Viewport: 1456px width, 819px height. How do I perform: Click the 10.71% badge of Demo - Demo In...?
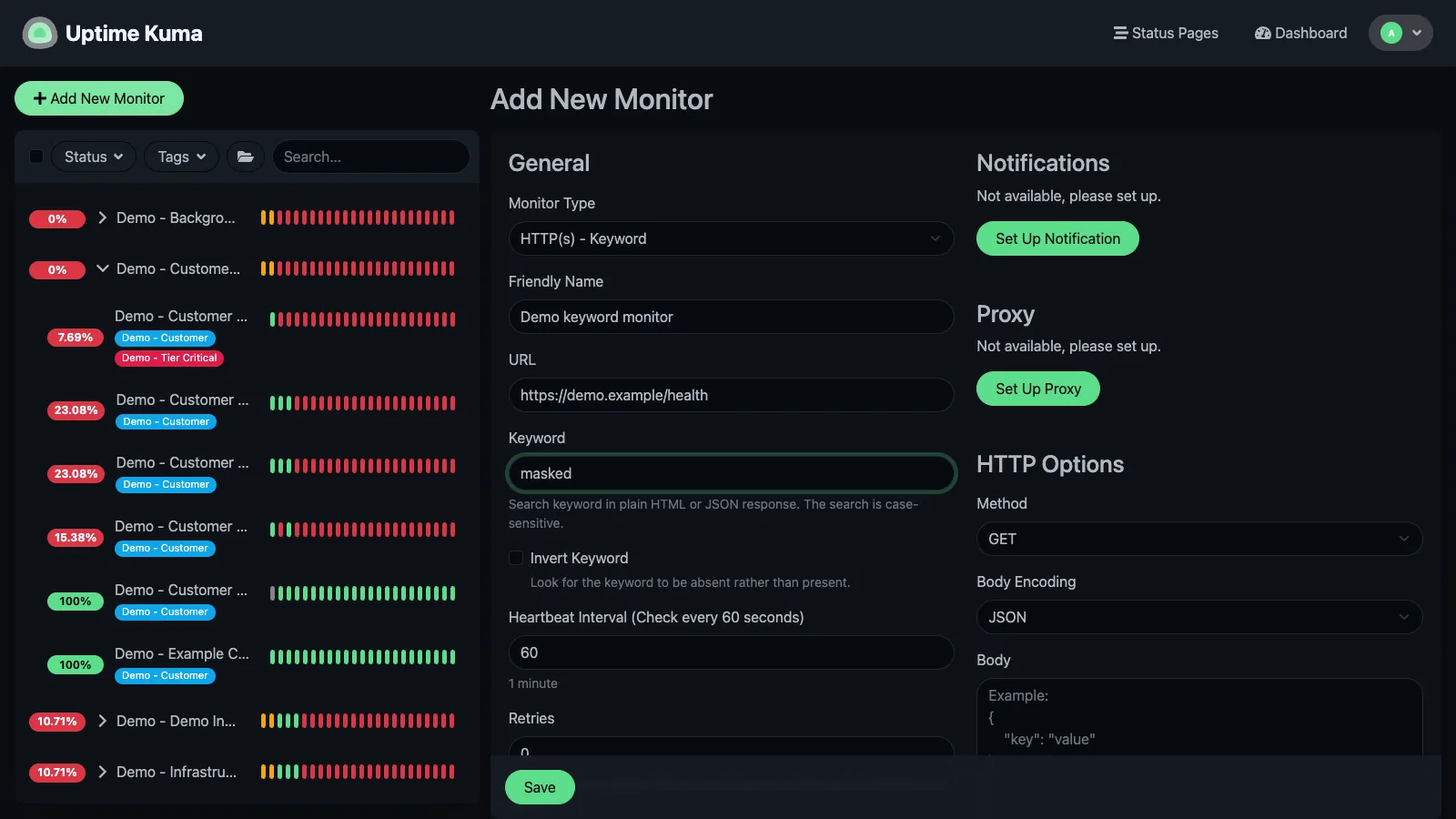[x=57, y=722]
